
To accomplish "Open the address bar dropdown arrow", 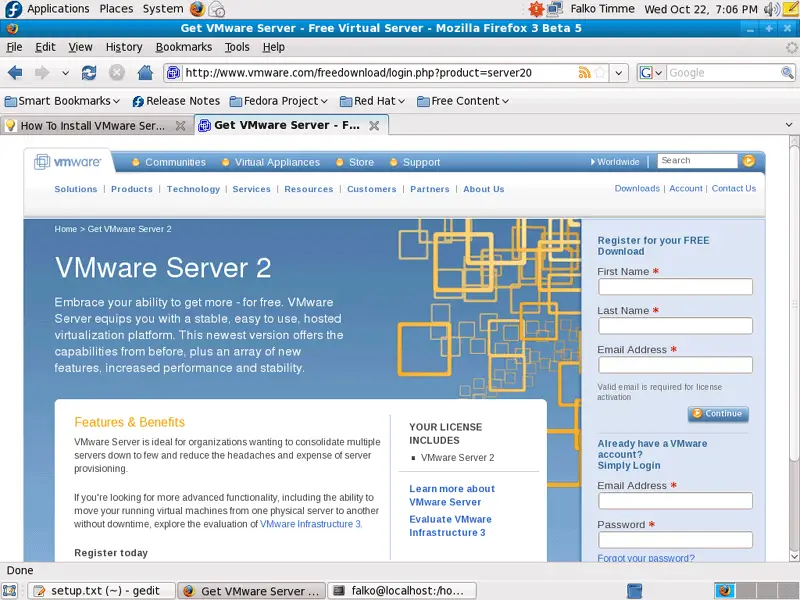I will coord(618,73).
